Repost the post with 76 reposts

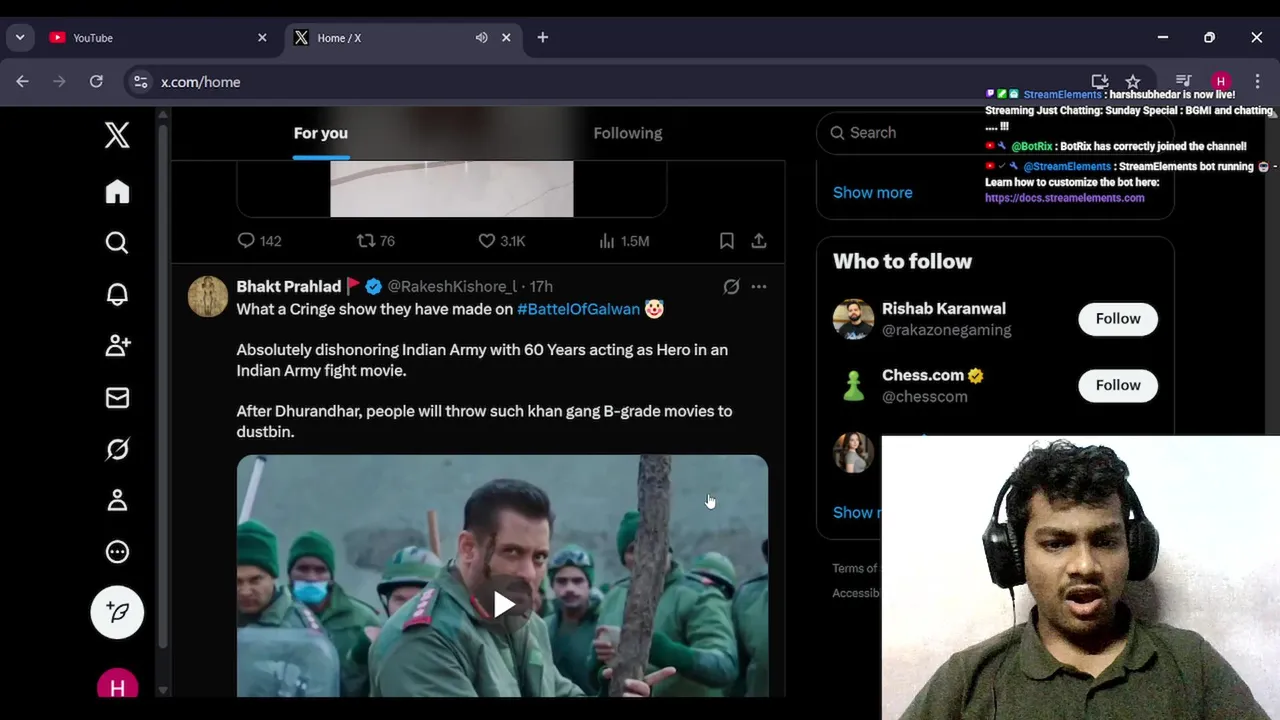(x=376, y=241)
